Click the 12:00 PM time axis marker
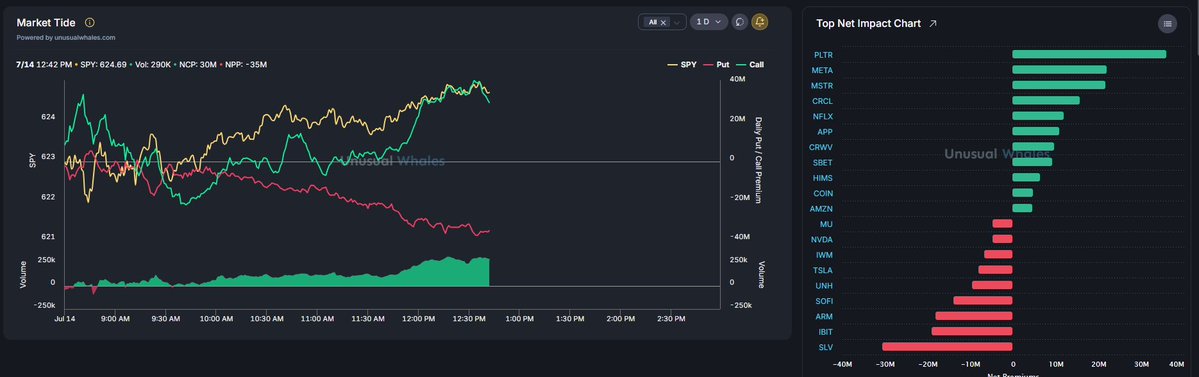1199x377 pixels. pos(418,318)
